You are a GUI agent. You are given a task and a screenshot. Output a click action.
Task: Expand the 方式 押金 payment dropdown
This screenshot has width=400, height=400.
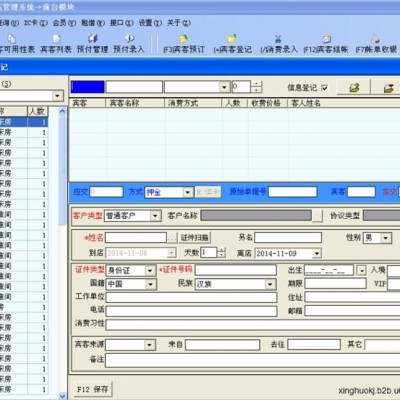point(188,192)
